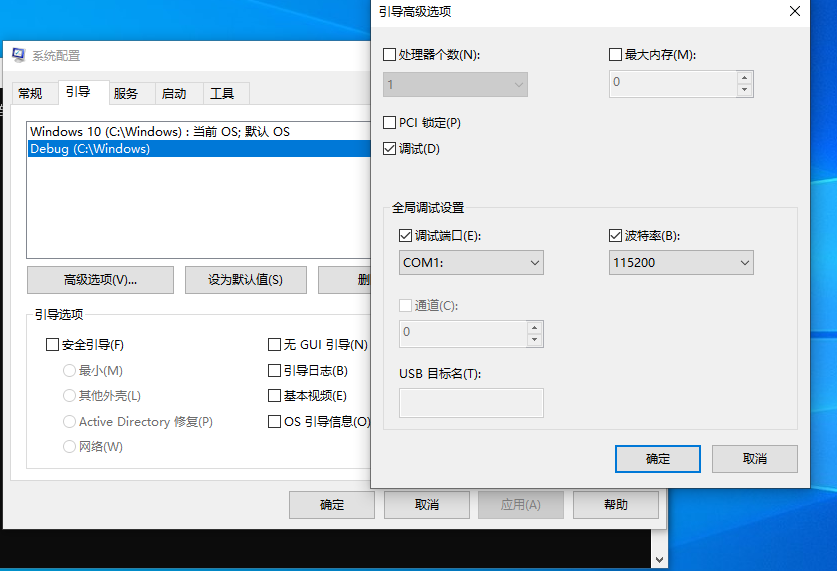This screenshot has width=837, height=571.
Task: Click the 通道(C) value input field
Action: click(463, 334)
